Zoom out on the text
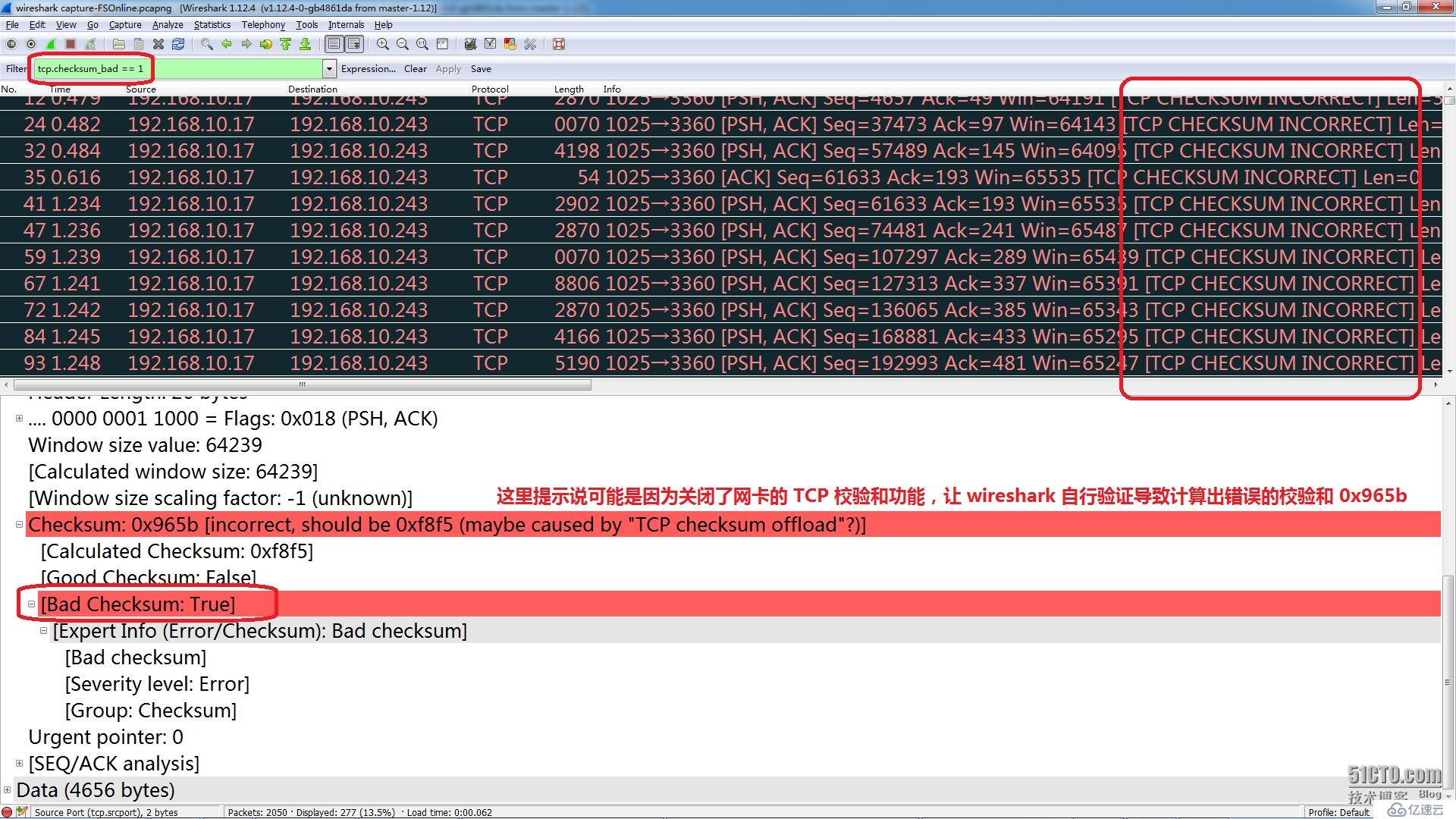The height and width of the screenshot is (819, 1456). [x=403, y=44]
